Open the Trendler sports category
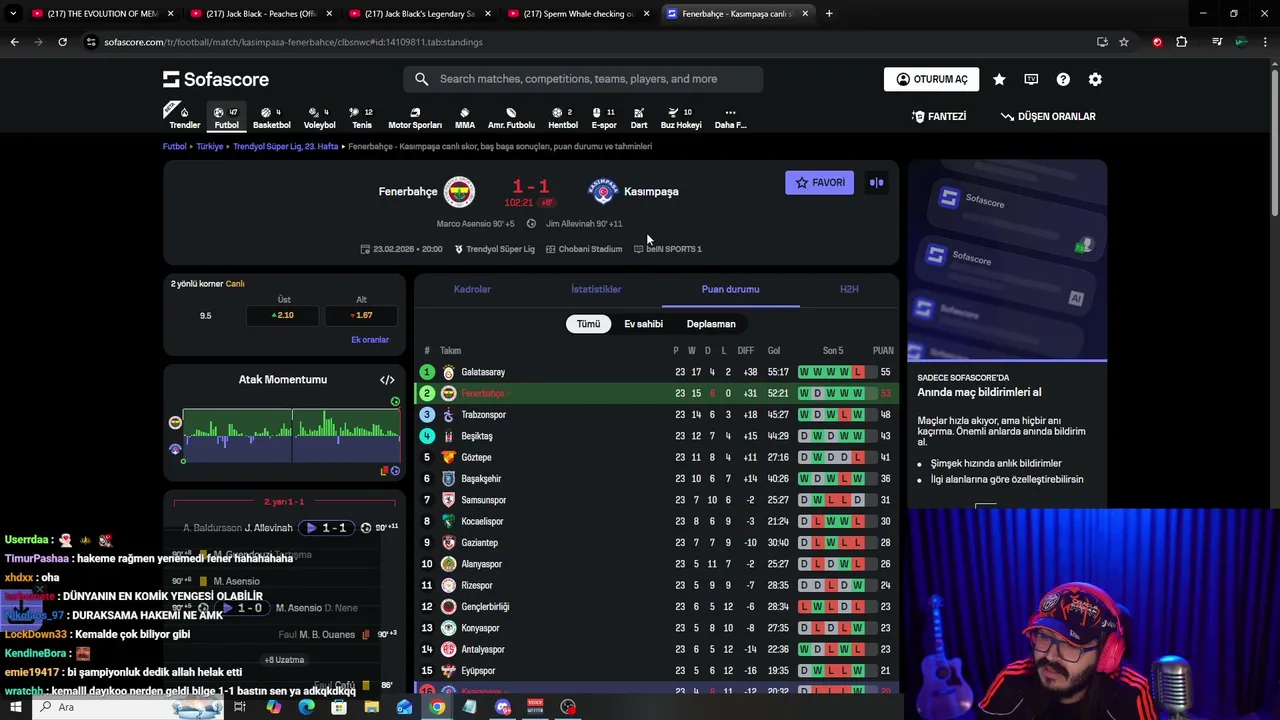 [184, 117]
